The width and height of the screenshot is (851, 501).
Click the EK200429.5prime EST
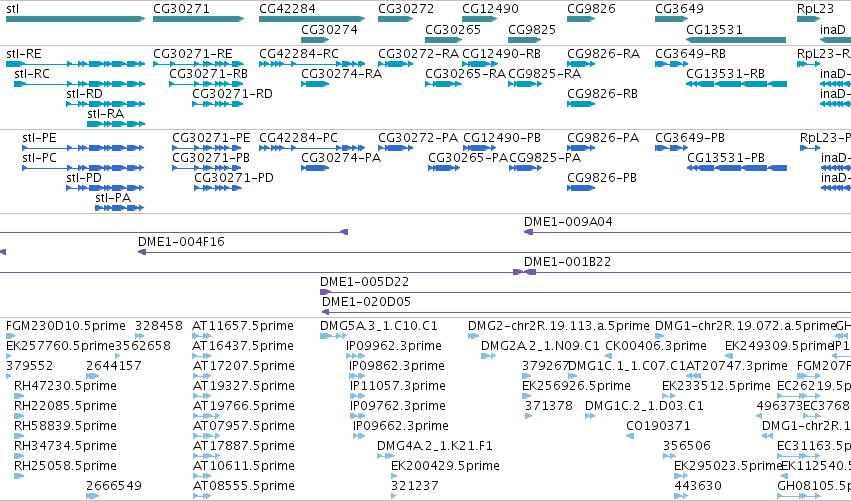pyautogui.click(x=394, y=476)
